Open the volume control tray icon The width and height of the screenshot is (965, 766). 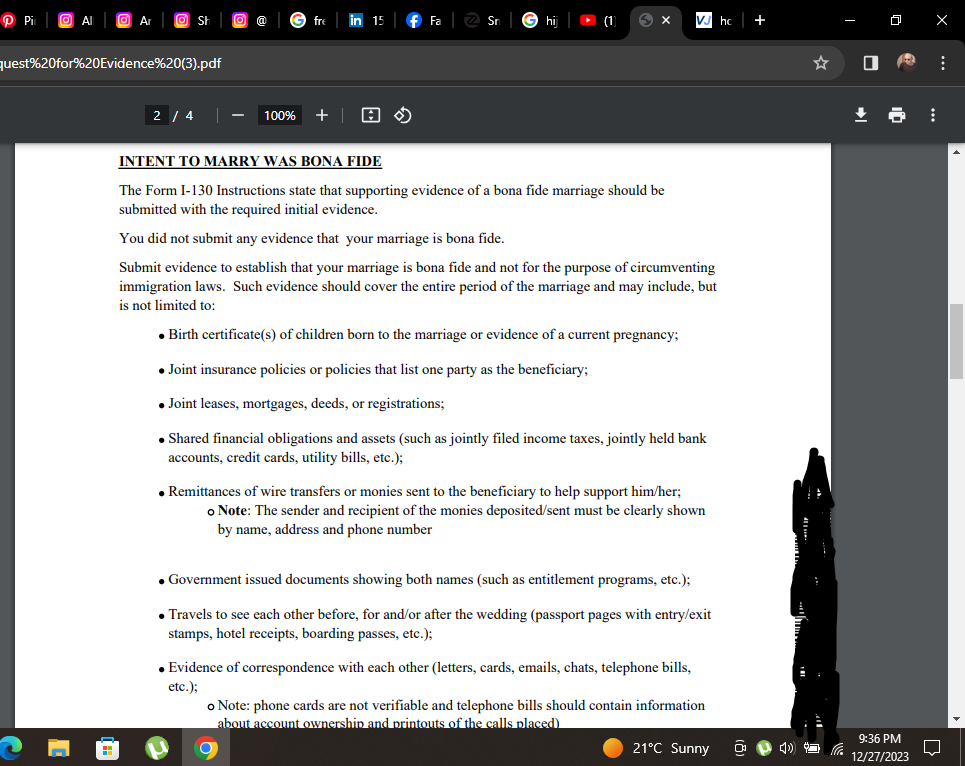(787, 748)
